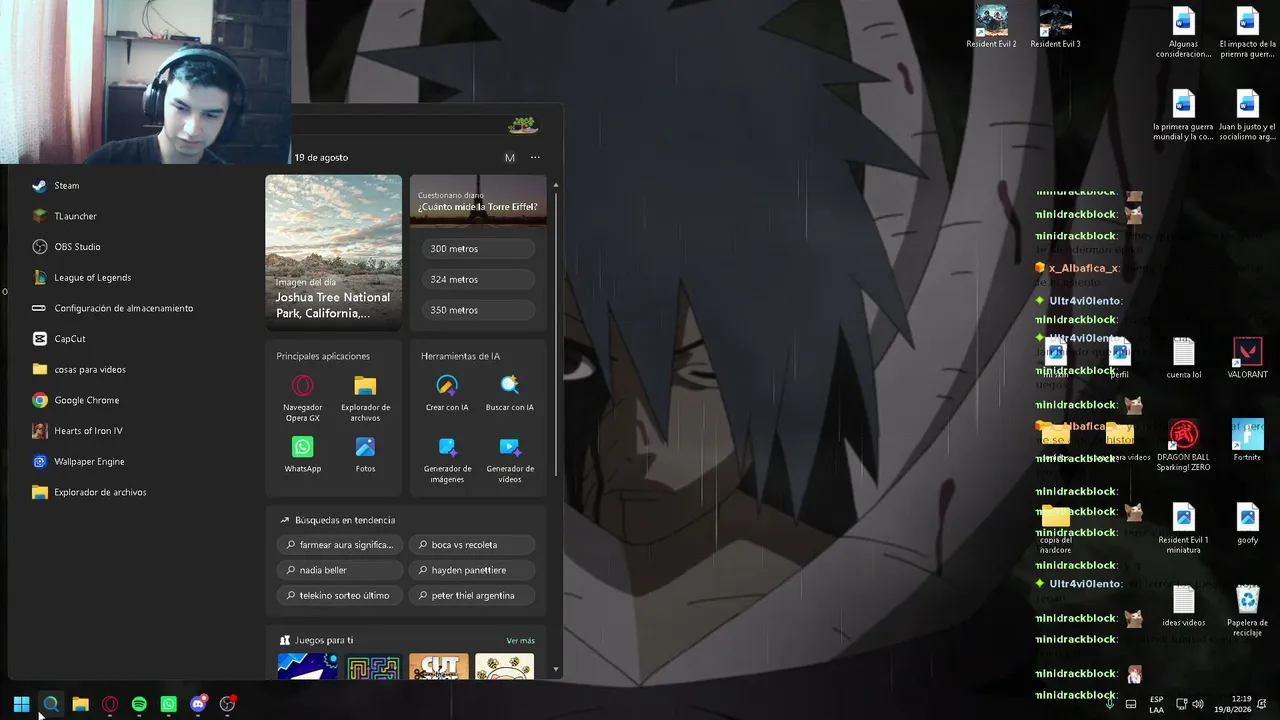Search trending telekino sorteo último
Screen dimensions: 1280x720
(340, 595)
